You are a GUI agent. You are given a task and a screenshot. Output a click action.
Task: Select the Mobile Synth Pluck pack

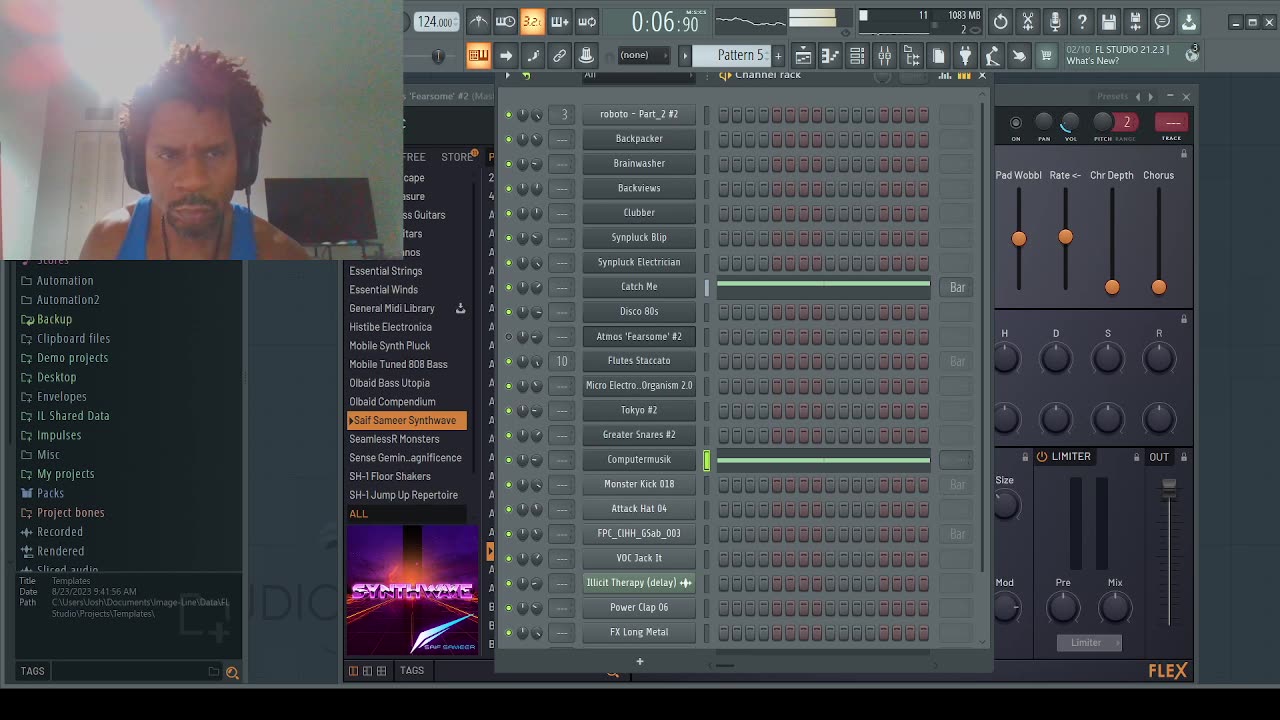click(x=390, y=346)
